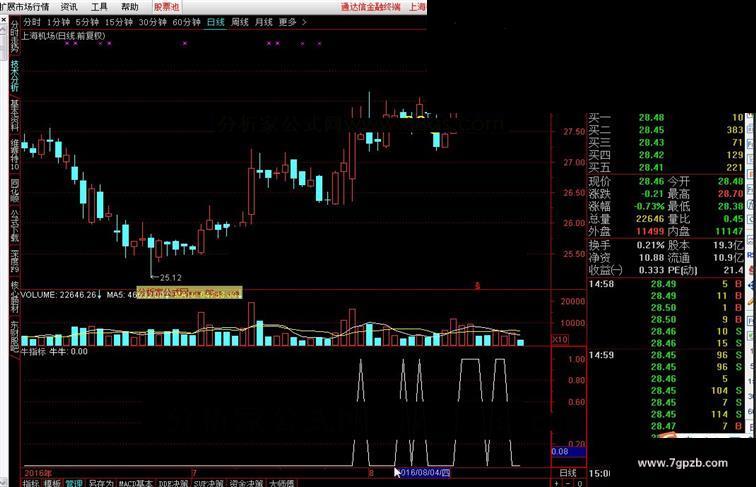Click the 换手 value 0.21%
756x487 pixels.
pos(650,245)
